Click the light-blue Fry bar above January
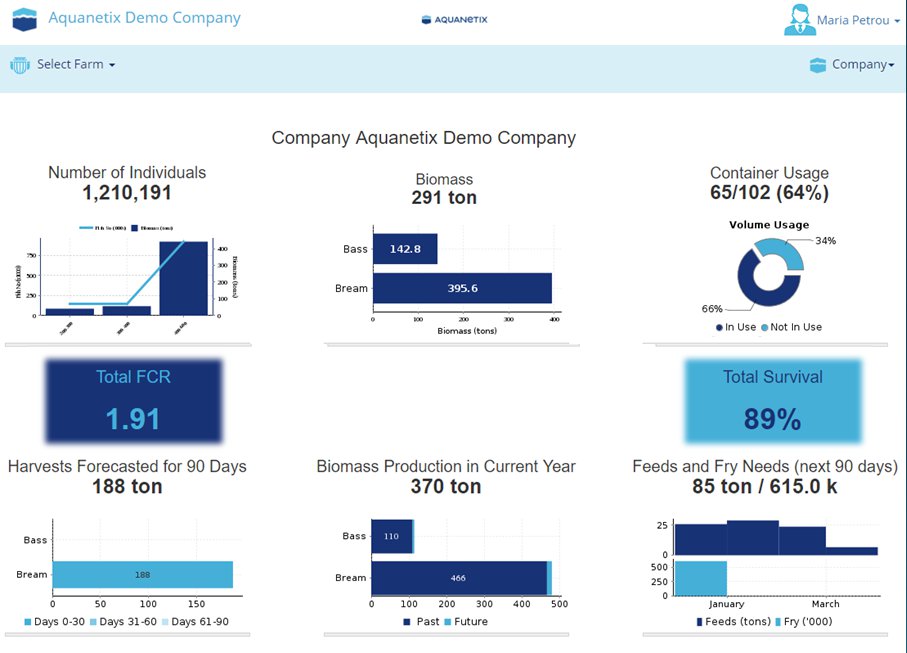The width and height of the screenshot is (907, 653). point(700,578)
